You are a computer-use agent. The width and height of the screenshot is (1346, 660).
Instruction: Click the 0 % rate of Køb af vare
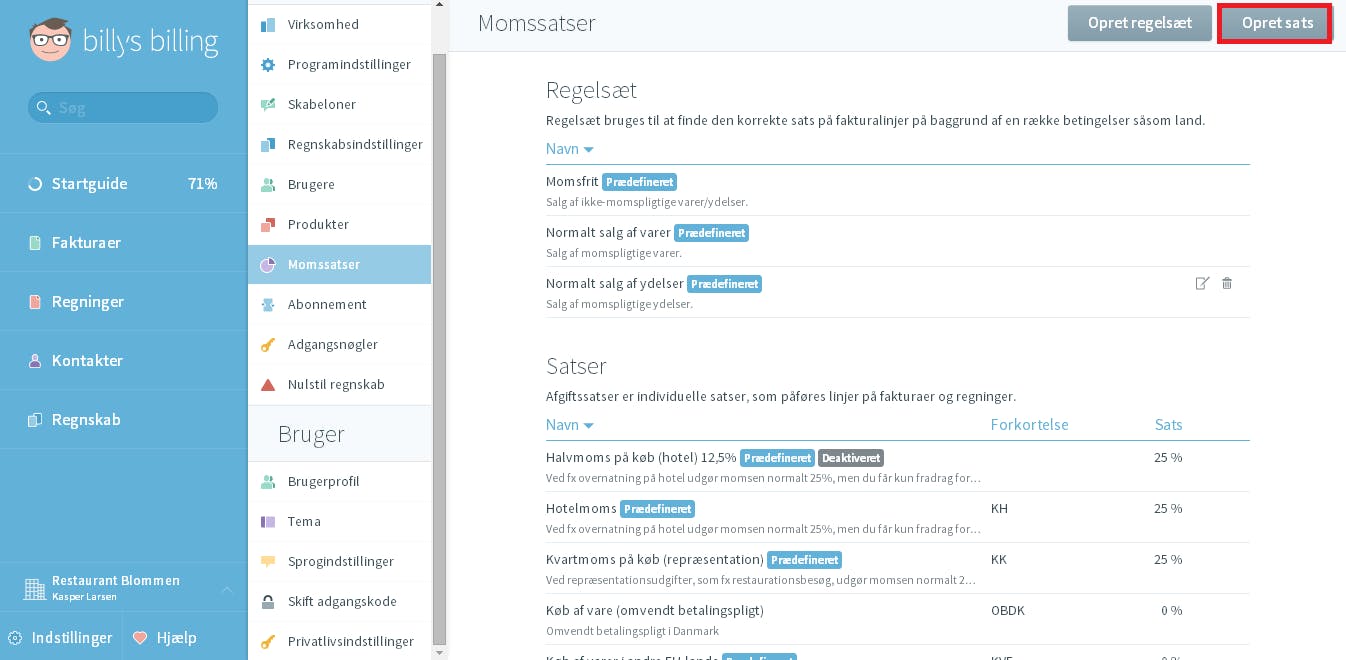point(1171,610)
